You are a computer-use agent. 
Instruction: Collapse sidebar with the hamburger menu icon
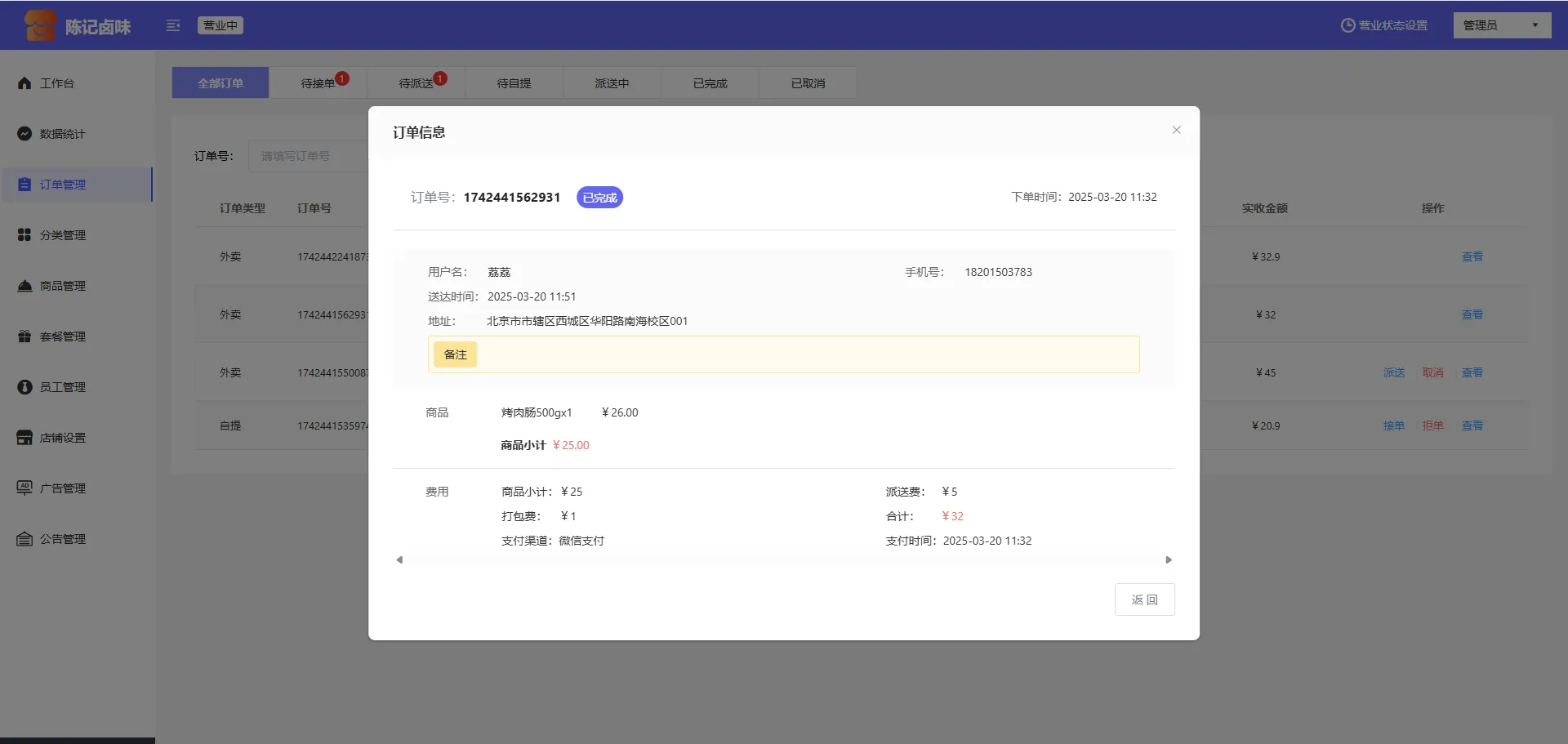173,25
